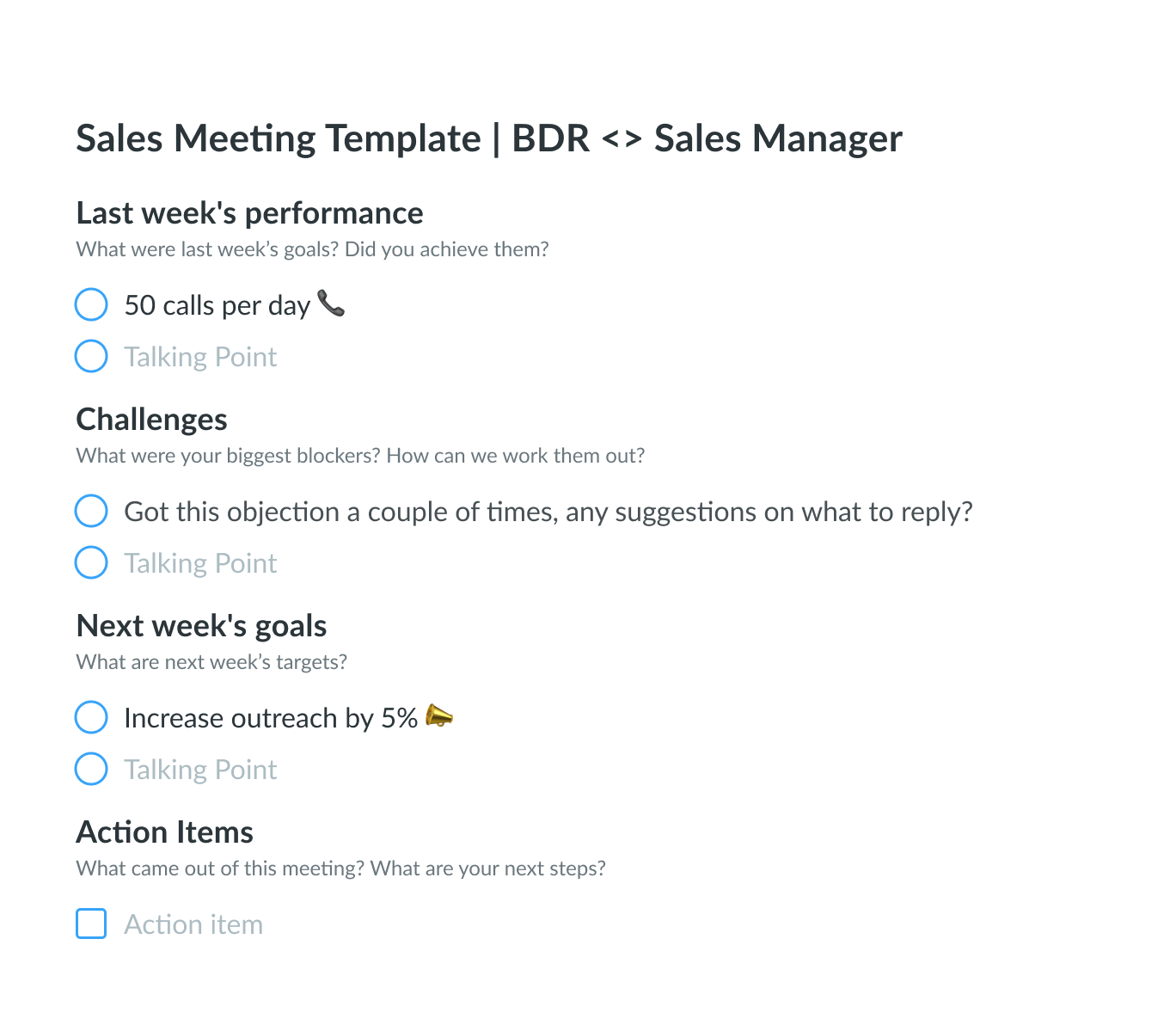The width and height of the screenshot is (1176, 1025).
Task: Tick the empty Talking Point circle under Last week's performance
Action: 91,356
